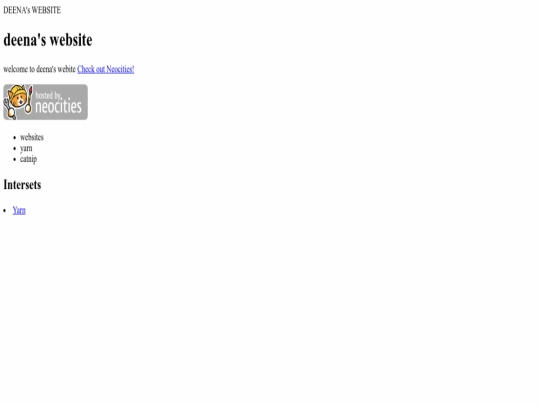Select the "catnip" list item

pos(28,159)
